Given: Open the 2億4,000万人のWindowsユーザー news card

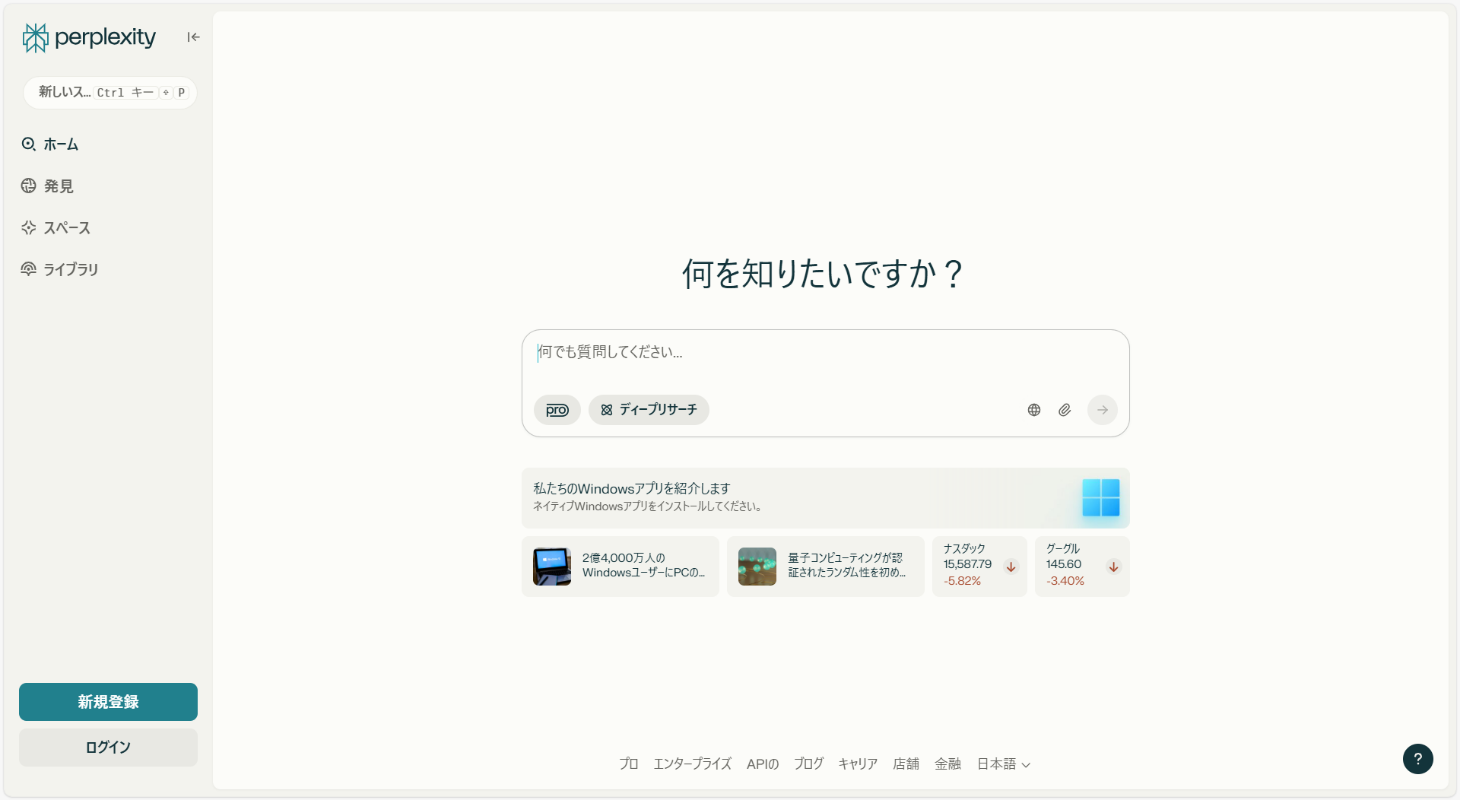Looking at the screenshot, I should click(x=620, y=566).
